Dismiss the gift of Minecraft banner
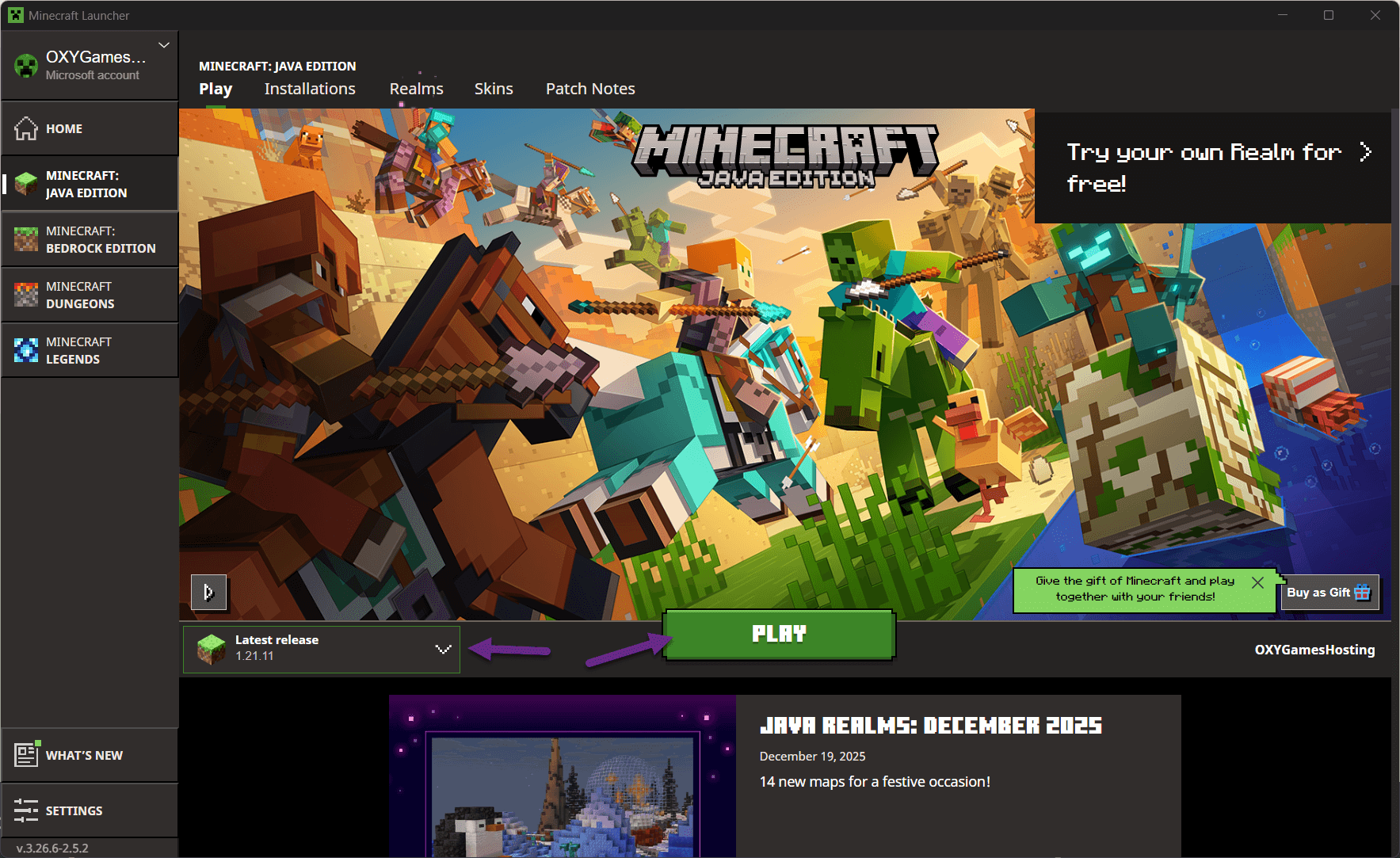The image size is (1400, 858). (x=1257, y=582)
